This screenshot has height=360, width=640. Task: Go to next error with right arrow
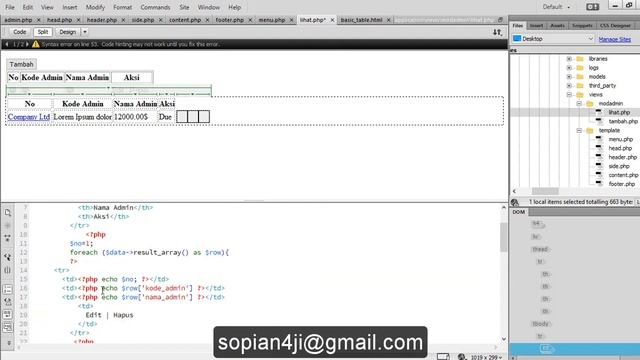(27, 44)
